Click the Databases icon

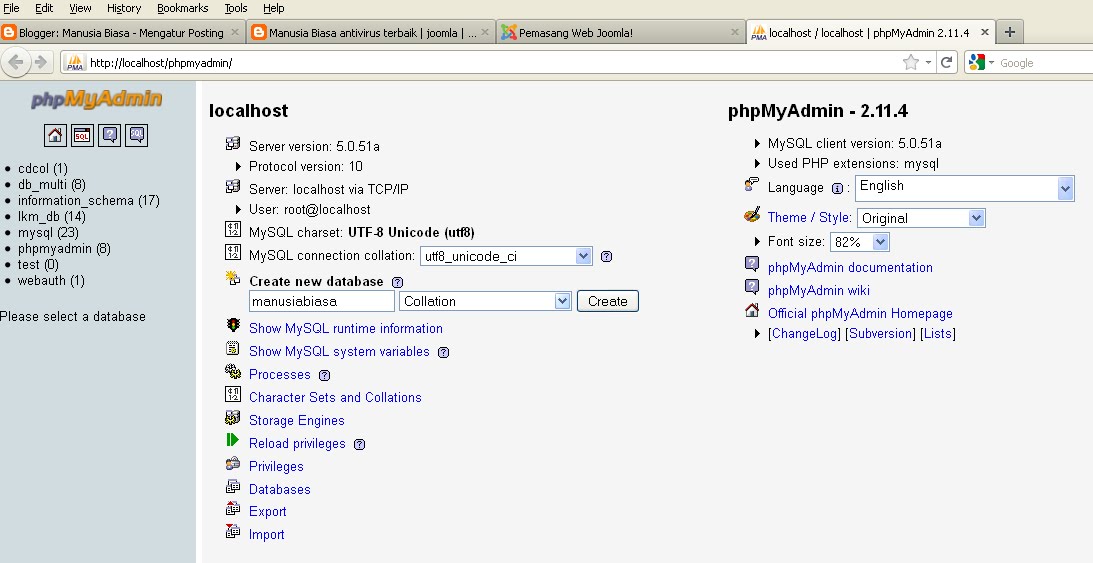pos(233,486)
